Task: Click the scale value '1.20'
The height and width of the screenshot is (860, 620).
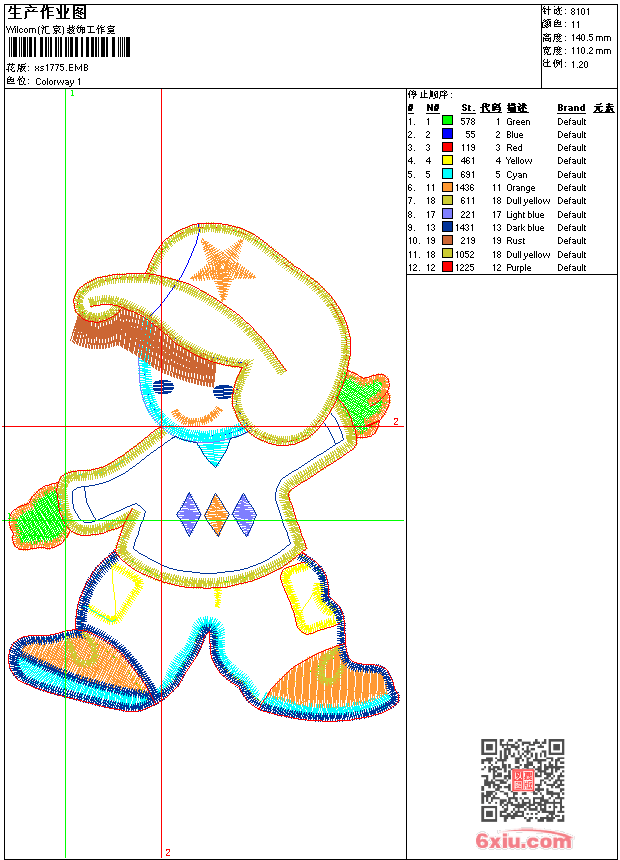Action: pos(579,64)
